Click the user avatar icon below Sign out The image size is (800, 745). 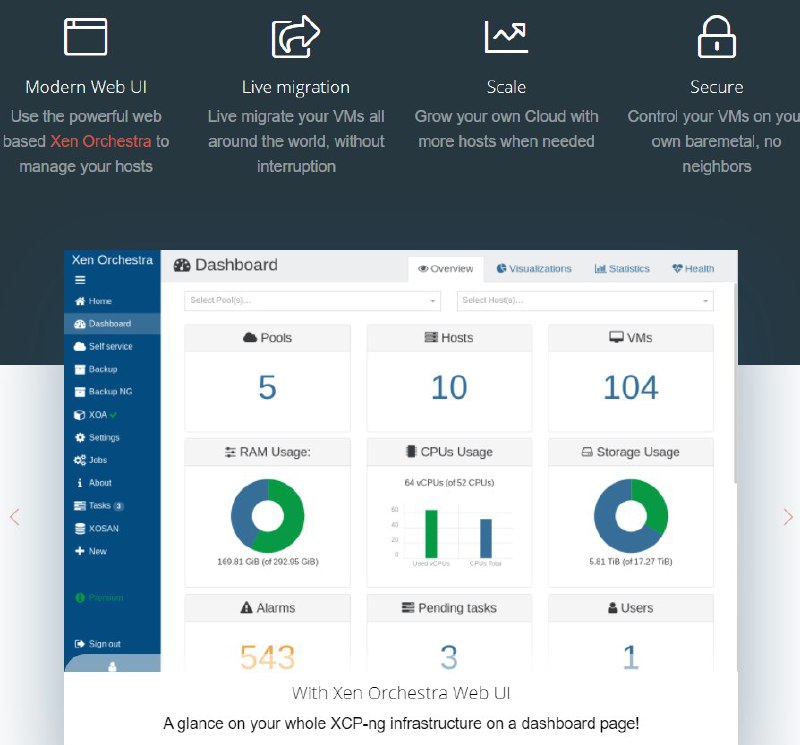coord(112,665)
